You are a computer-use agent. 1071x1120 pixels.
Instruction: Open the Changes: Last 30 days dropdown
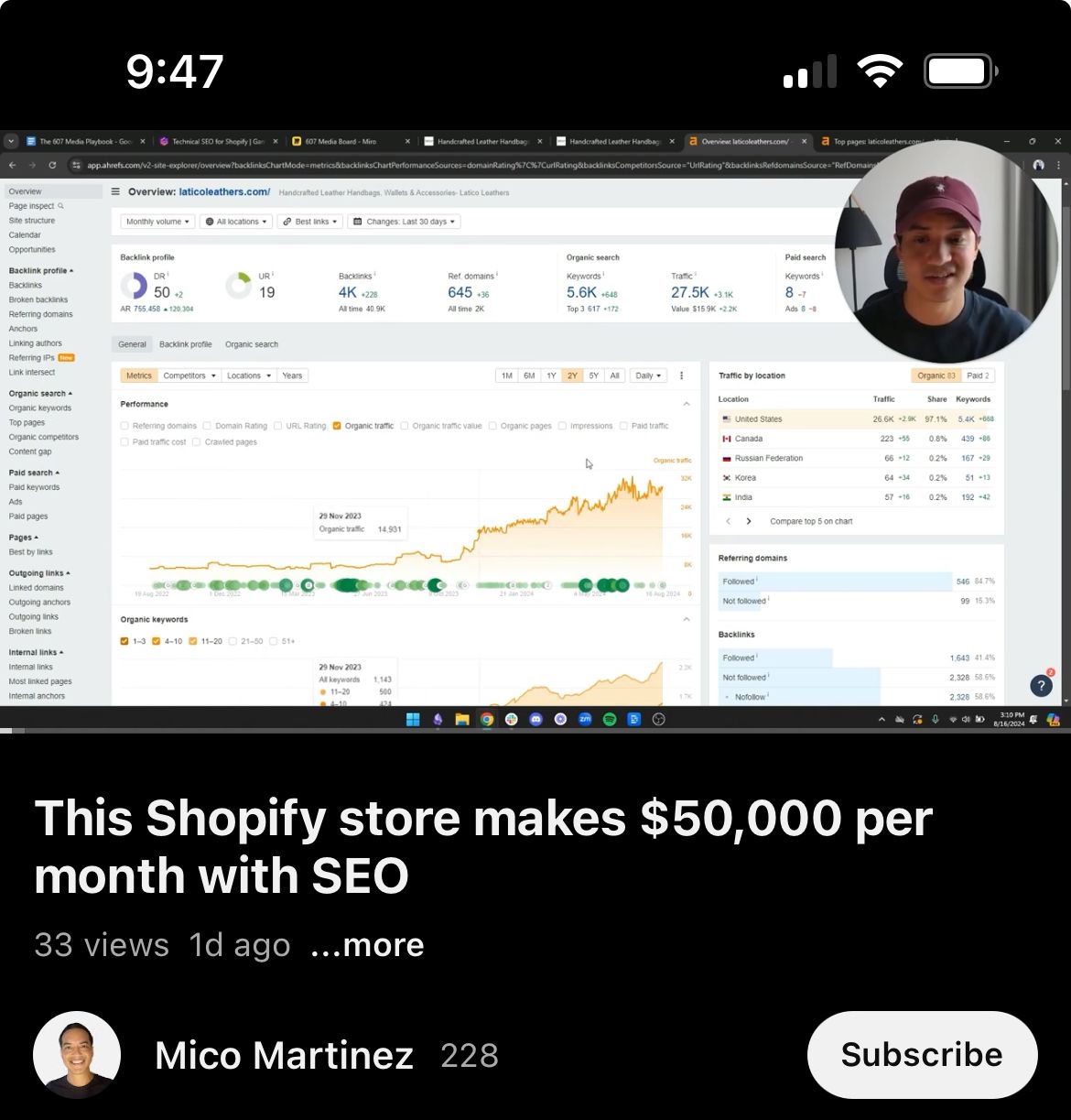405,222
